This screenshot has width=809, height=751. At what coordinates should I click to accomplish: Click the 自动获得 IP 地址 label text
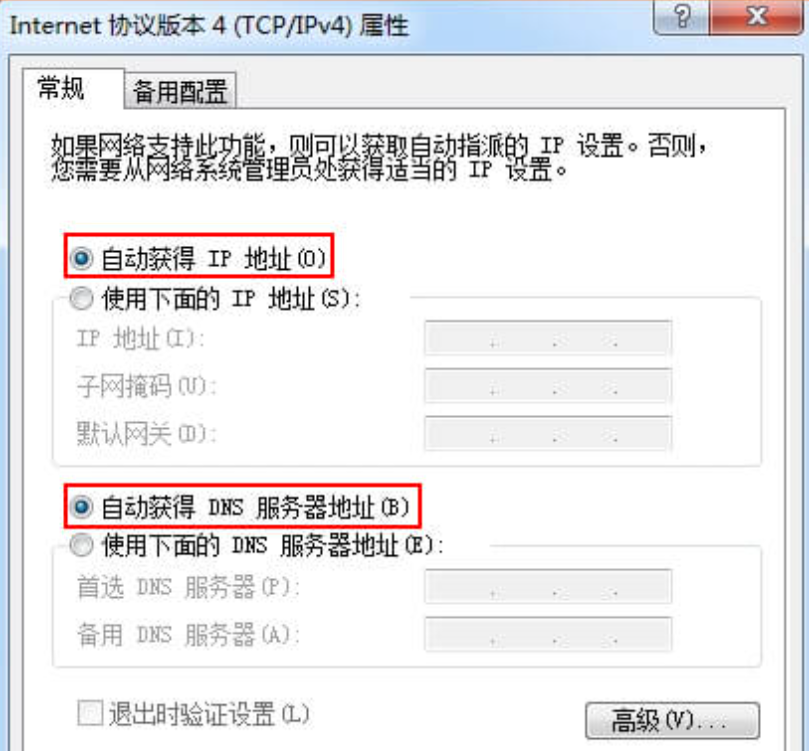(213, 258)
